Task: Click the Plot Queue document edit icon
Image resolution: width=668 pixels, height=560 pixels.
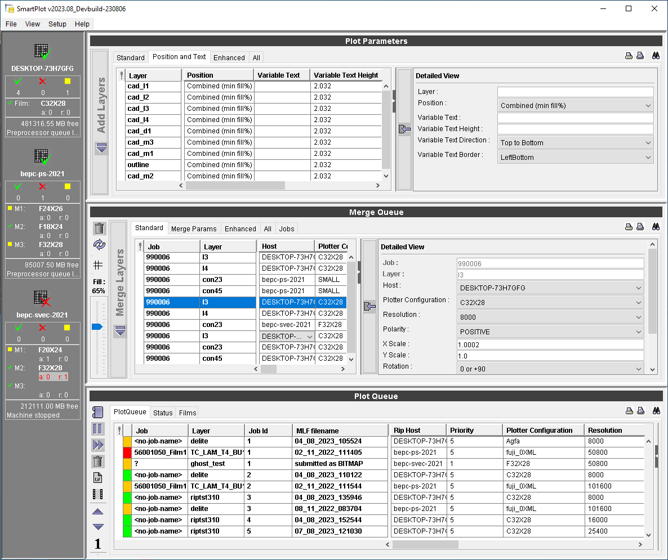Action: click(x=98, y=478)
